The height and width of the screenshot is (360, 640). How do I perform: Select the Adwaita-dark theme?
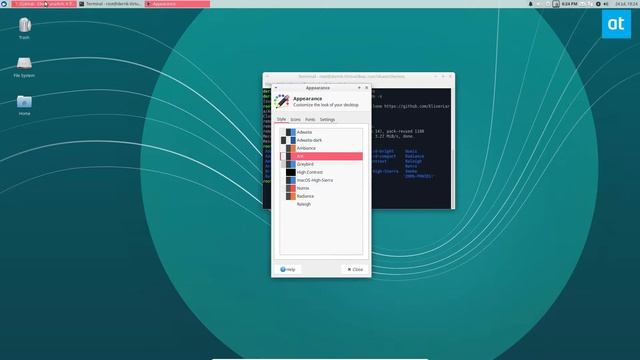tap(321, 140)
